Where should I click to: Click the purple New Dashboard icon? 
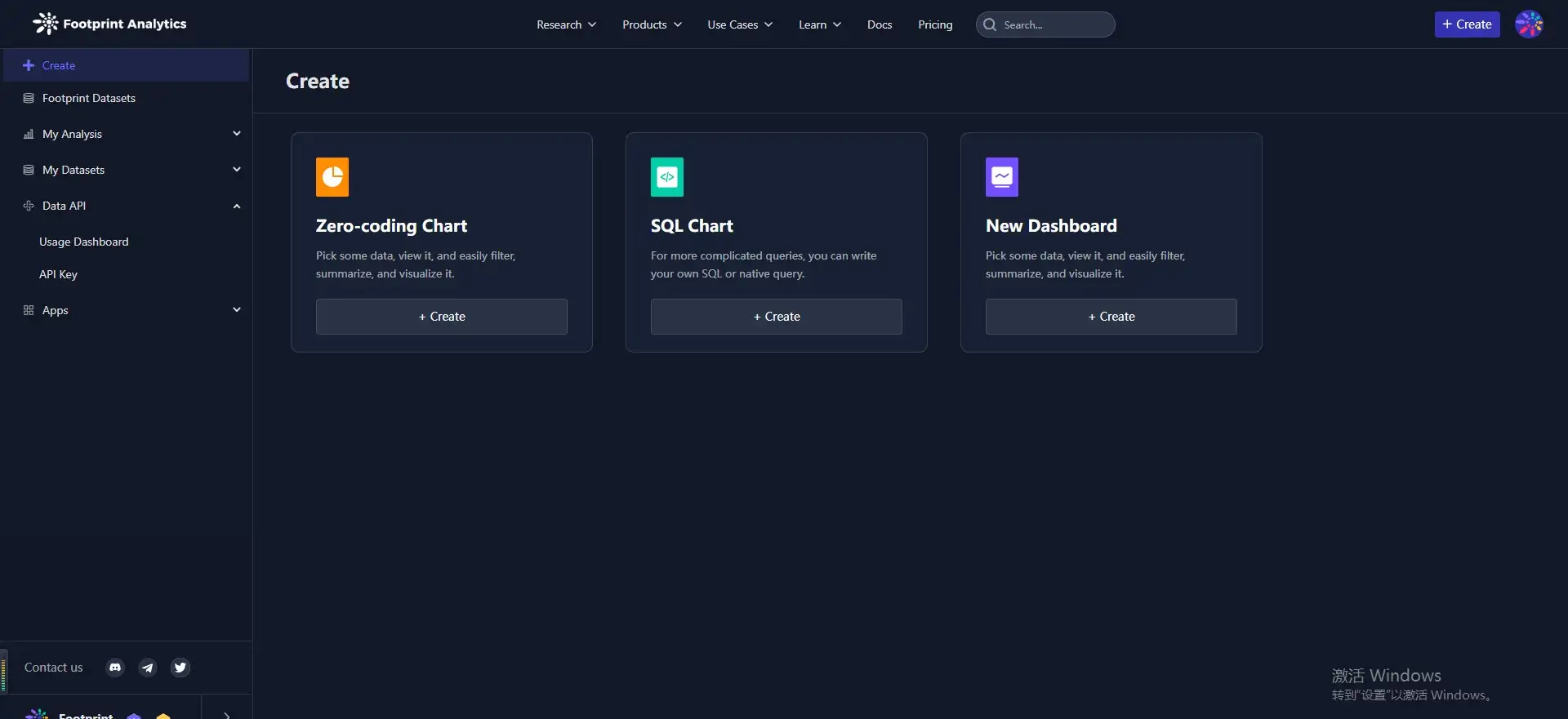1002,177
